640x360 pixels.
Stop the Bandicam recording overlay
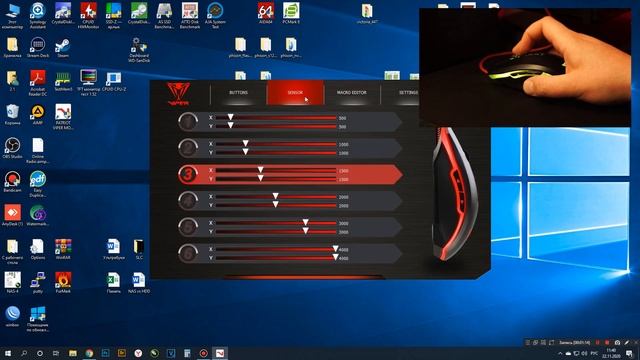pos(607,342)
